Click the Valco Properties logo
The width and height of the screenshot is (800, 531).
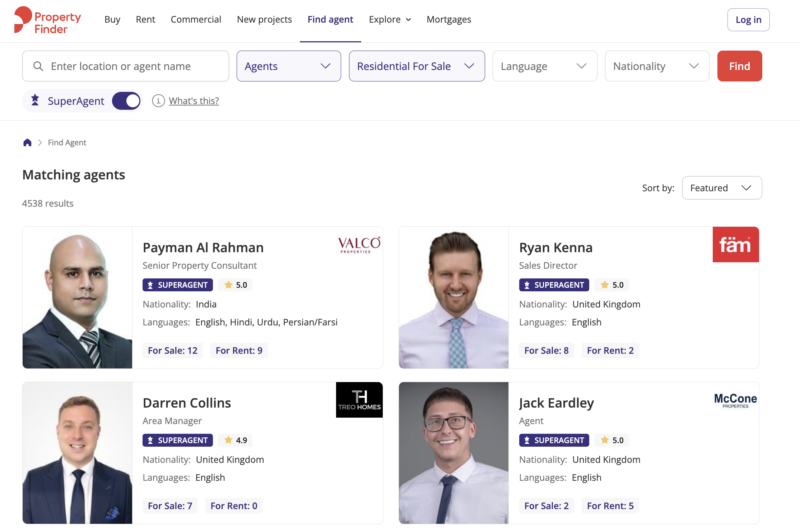coord(359,244)
